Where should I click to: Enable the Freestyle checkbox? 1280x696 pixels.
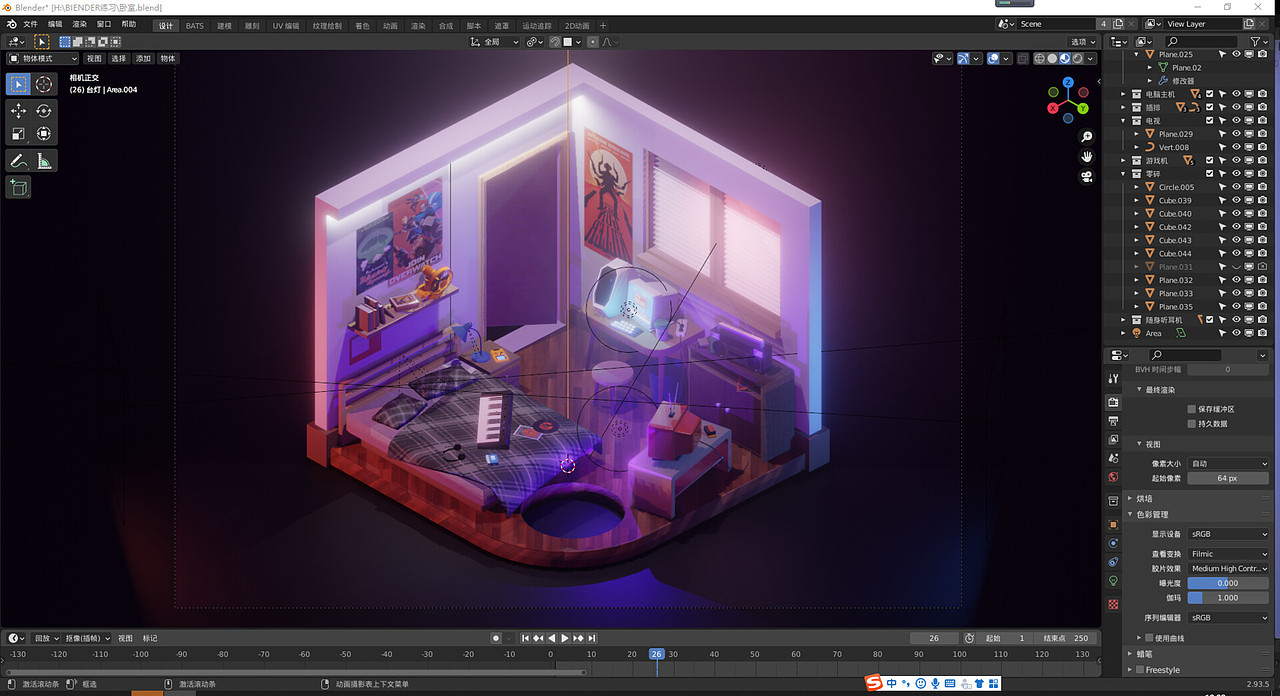click(x=1140, y=670)
